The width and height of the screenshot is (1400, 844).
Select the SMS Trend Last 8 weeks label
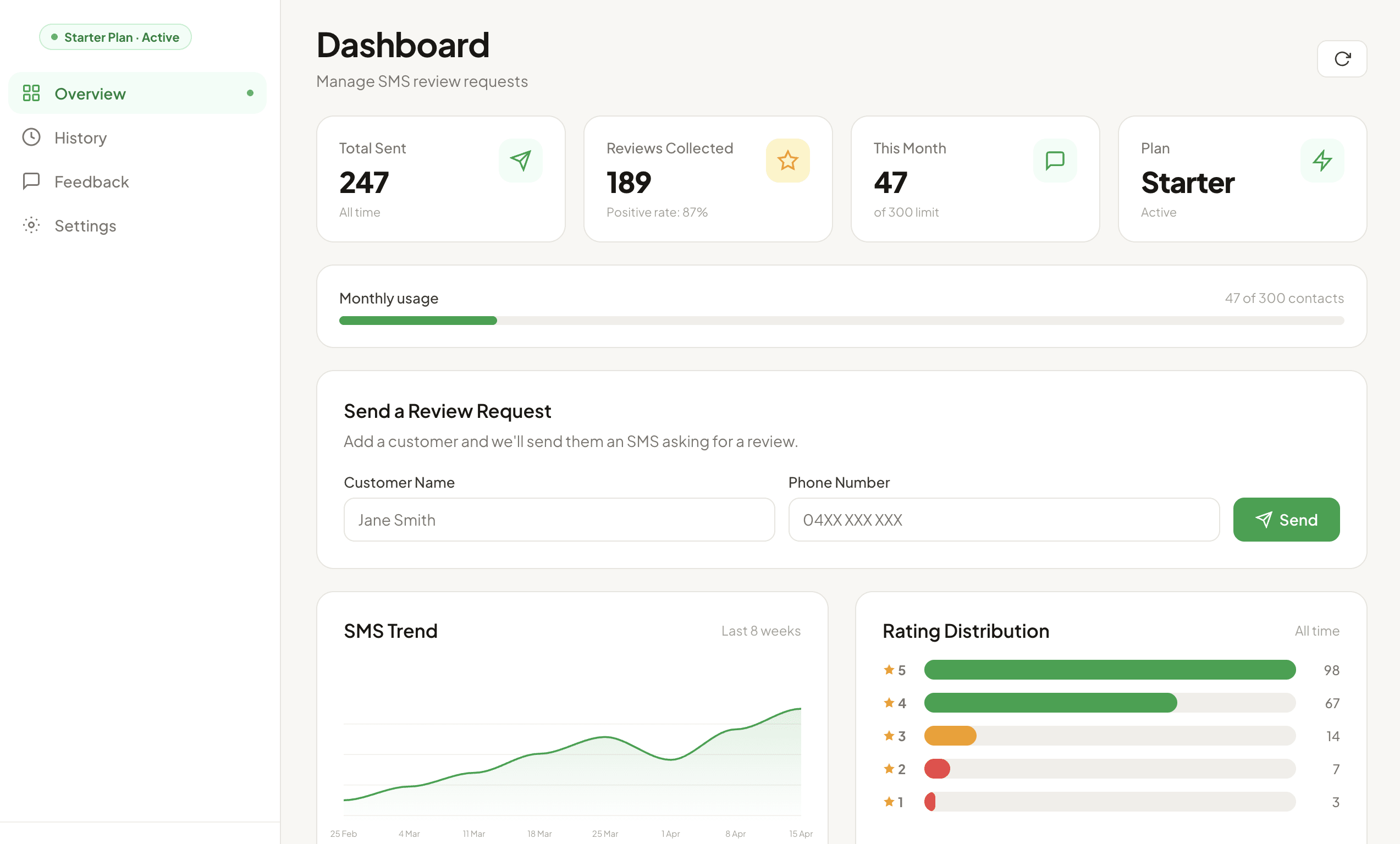760,631
